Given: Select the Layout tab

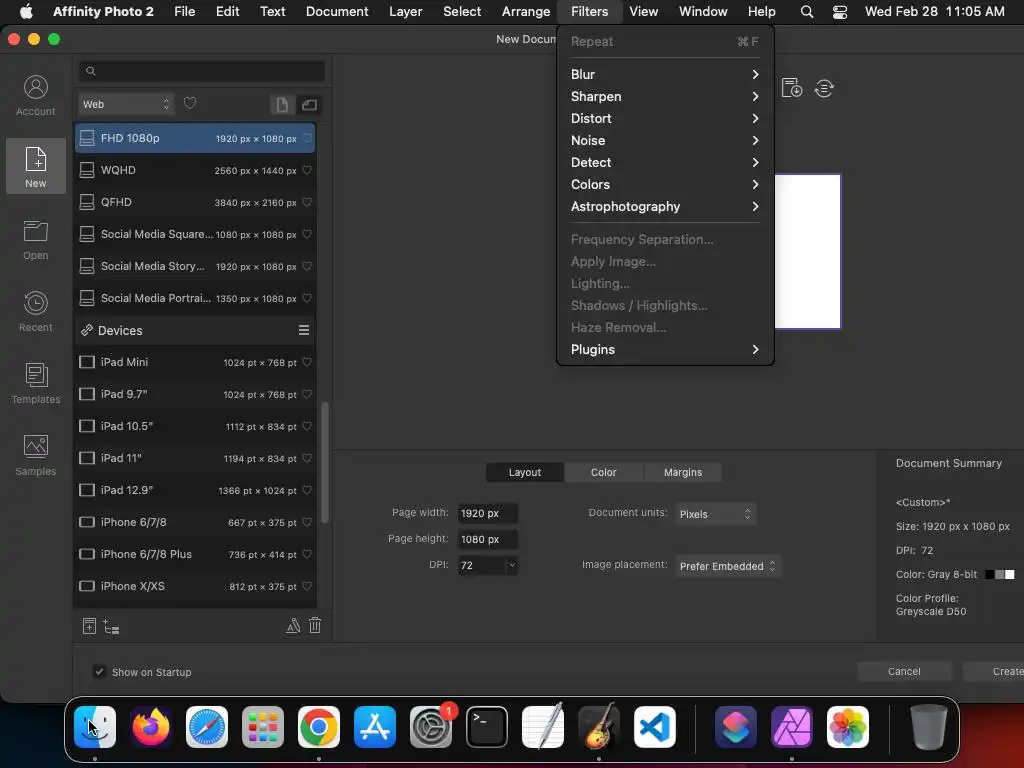Looking at the screenshot, I should click(525, 472).
